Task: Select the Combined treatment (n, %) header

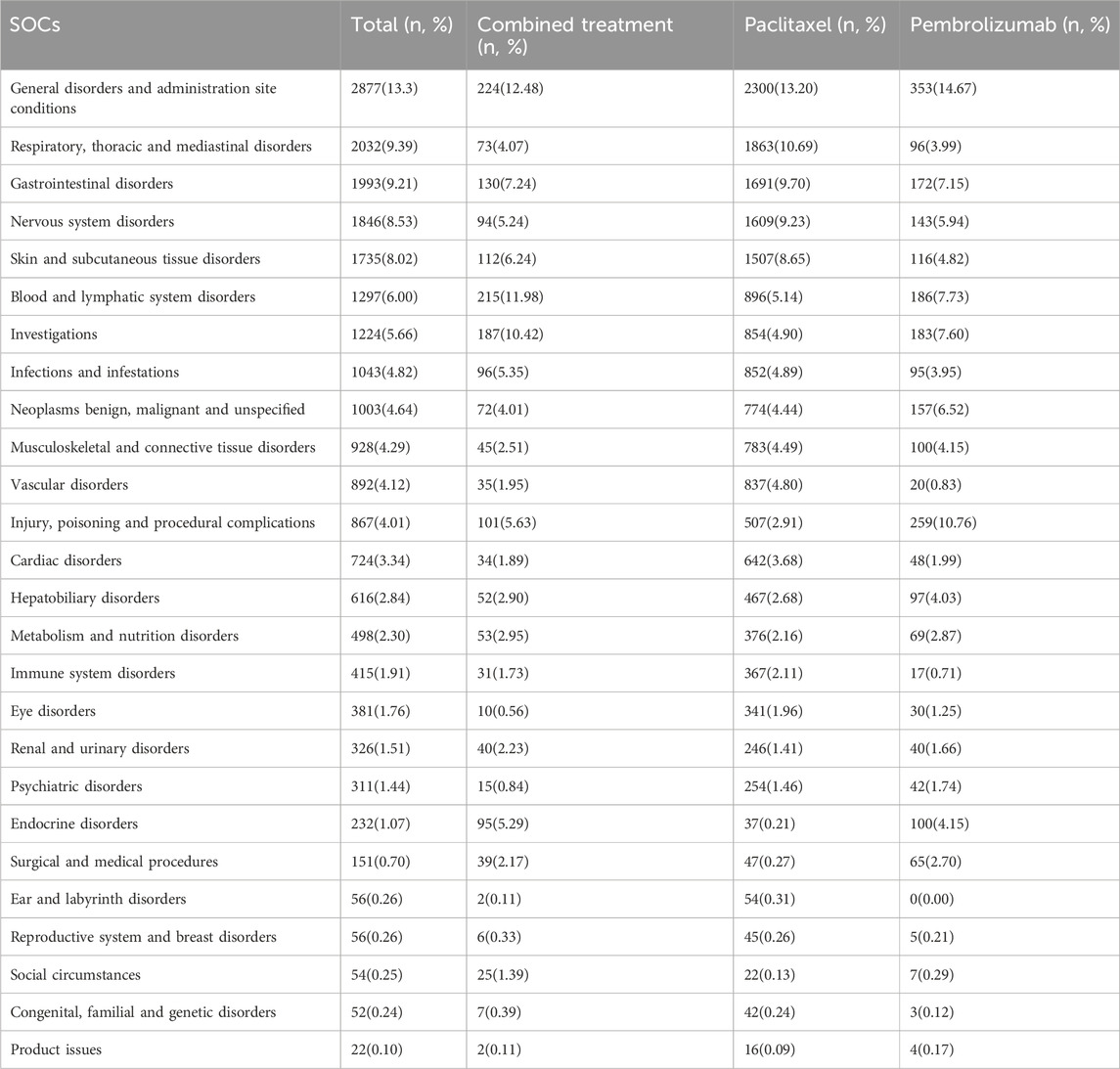Action: (x=575, y=36)
